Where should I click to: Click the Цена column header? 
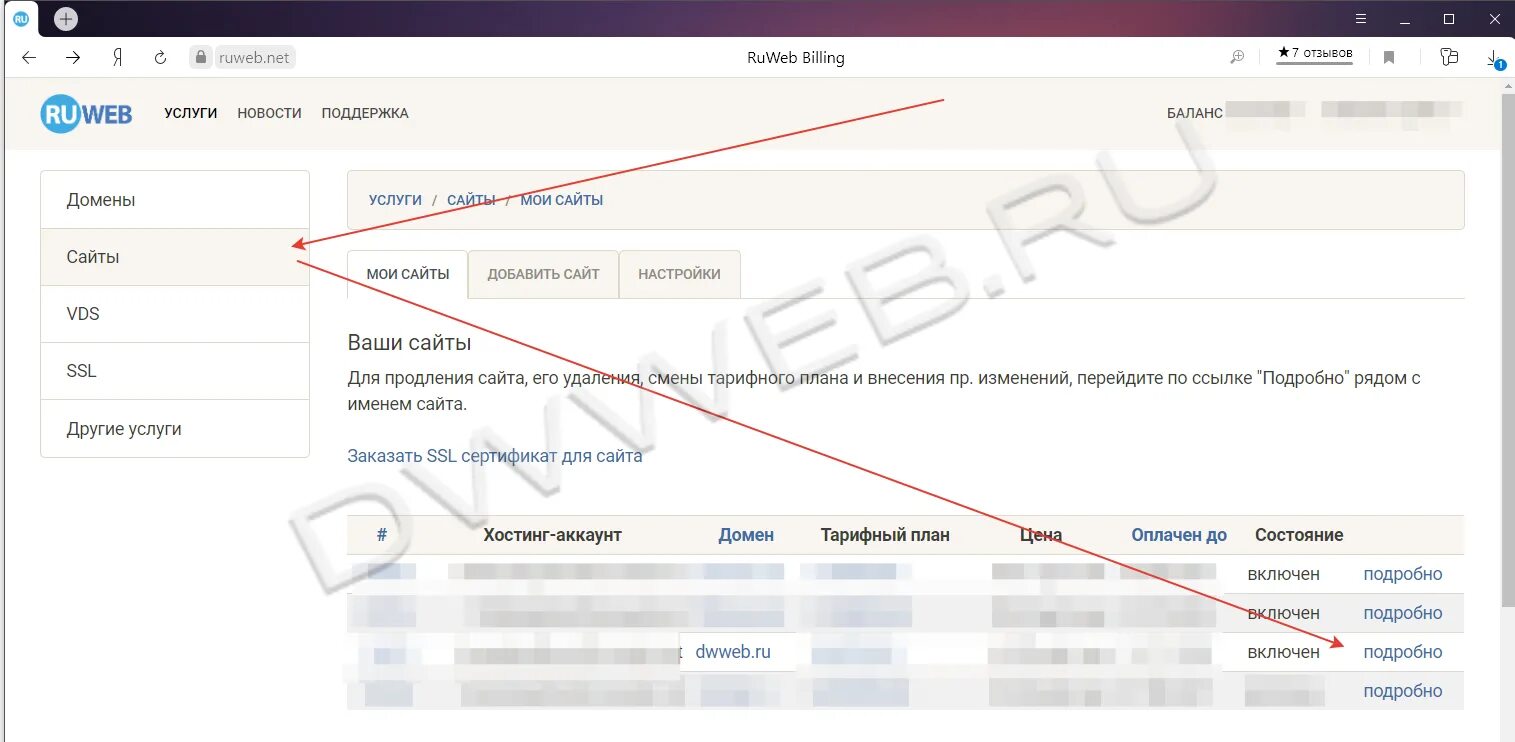1041,535
